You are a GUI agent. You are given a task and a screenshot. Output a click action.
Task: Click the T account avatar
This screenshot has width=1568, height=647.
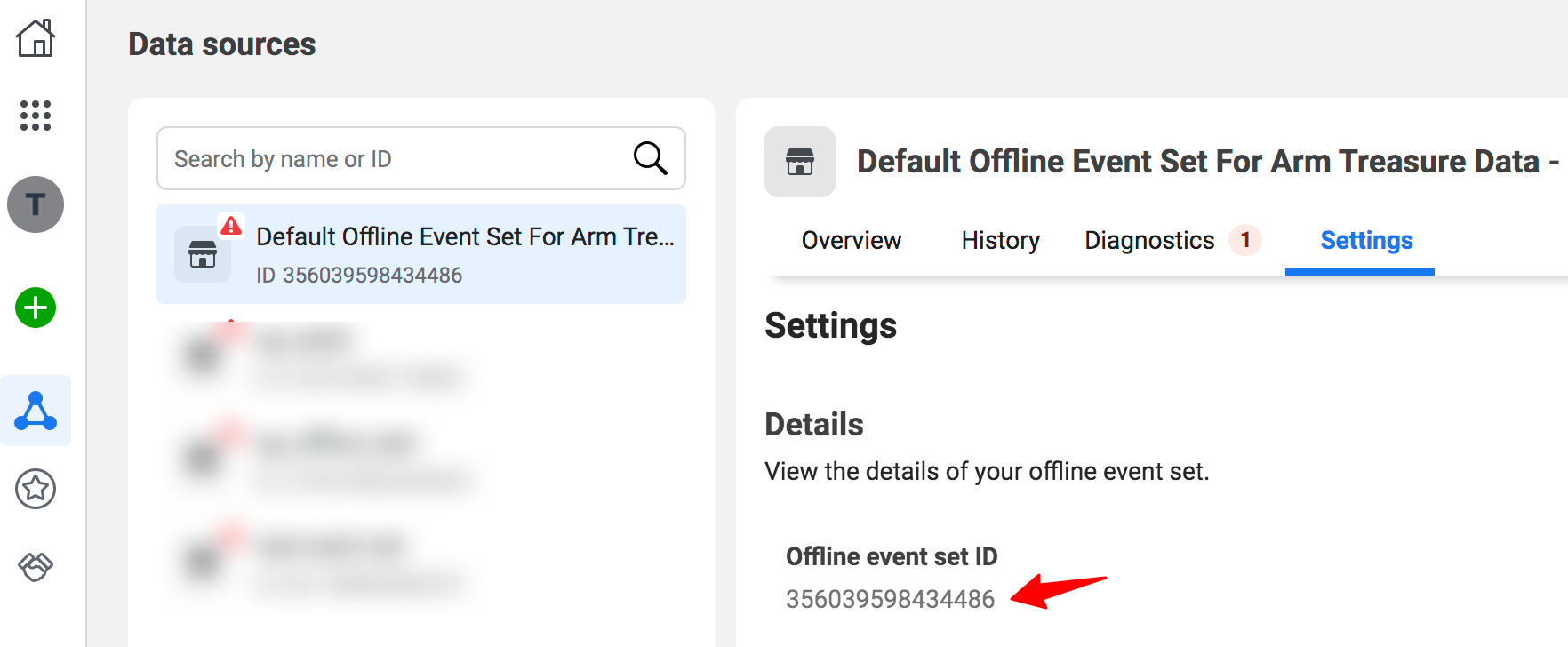(x=36, y=204)
